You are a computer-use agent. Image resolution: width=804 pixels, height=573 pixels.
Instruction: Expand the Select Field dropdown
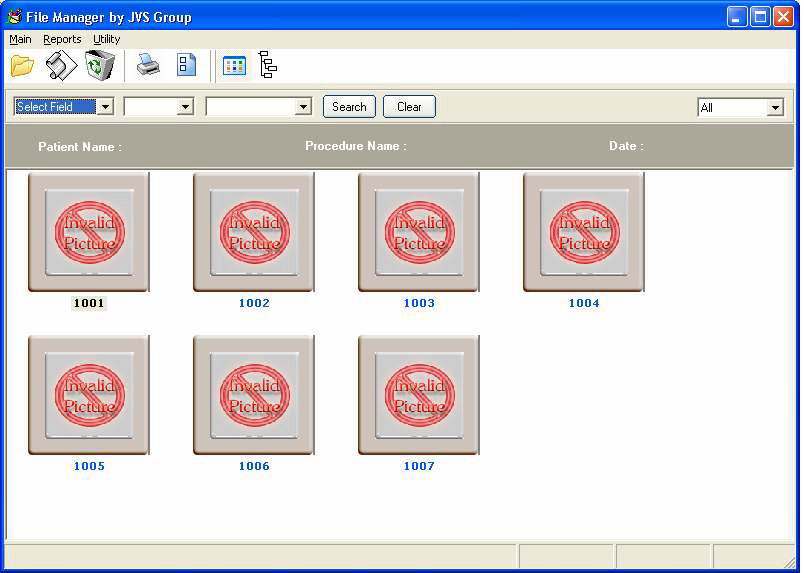(105, 107)
